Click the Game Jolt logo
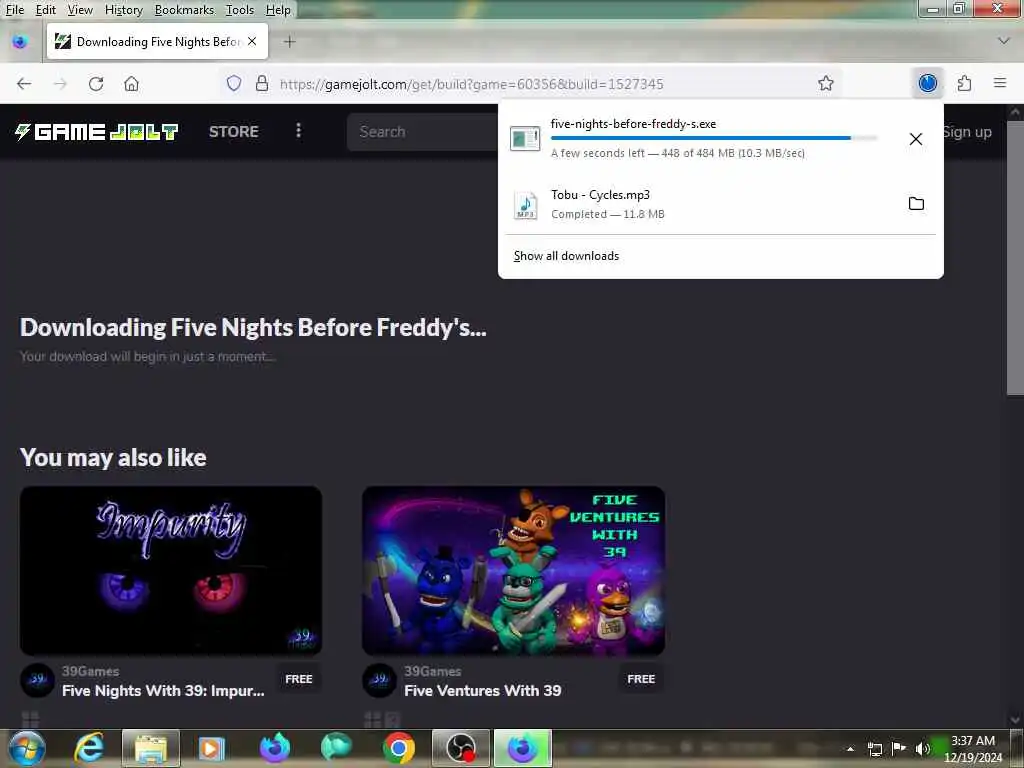The height and width of the screenshot is (768, 1024). (x=97, y=132)
